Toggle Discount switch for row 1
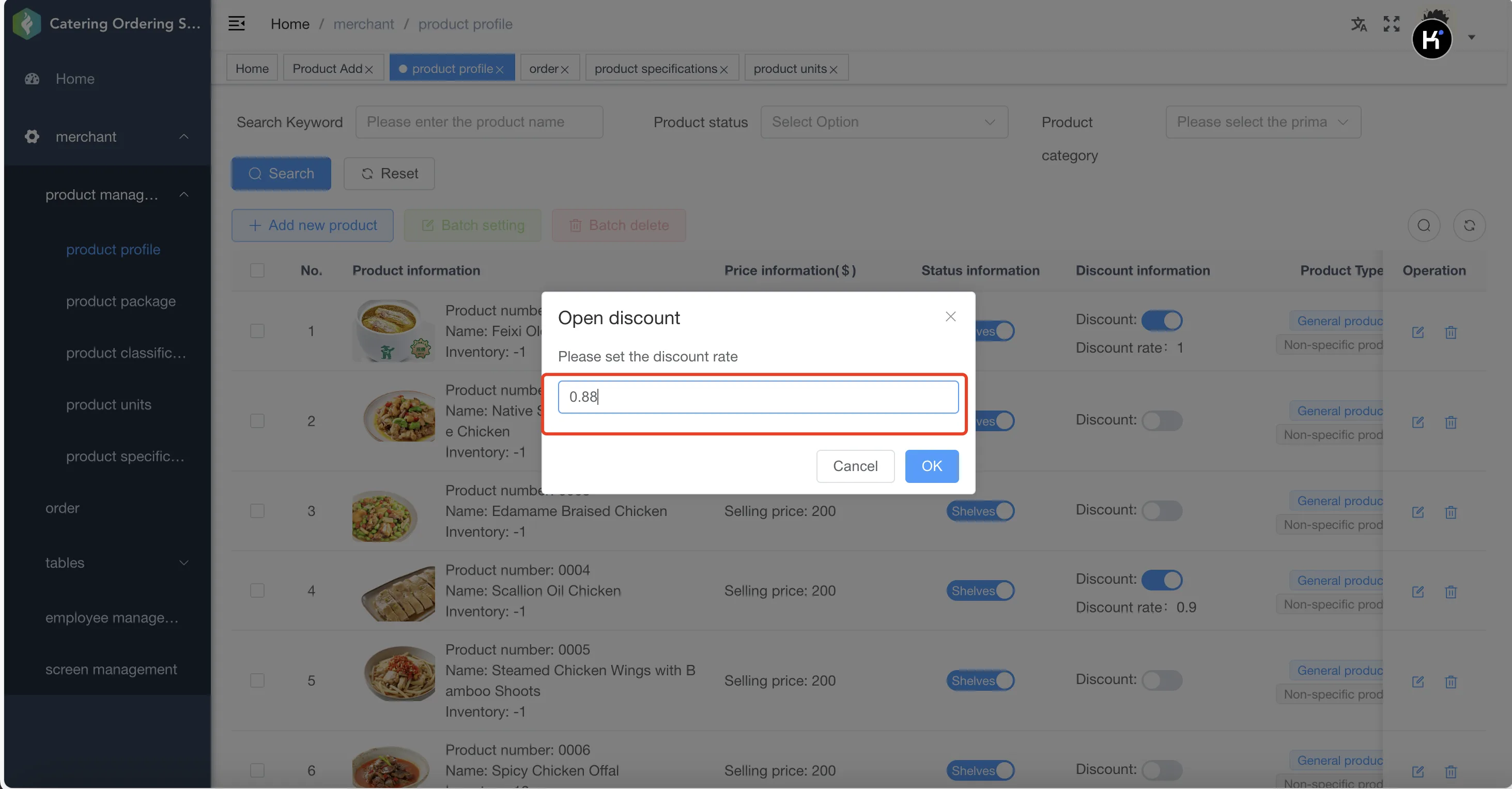This screenshot has height=789, width=1512. pyautogui.click(x=1162, y=321)
